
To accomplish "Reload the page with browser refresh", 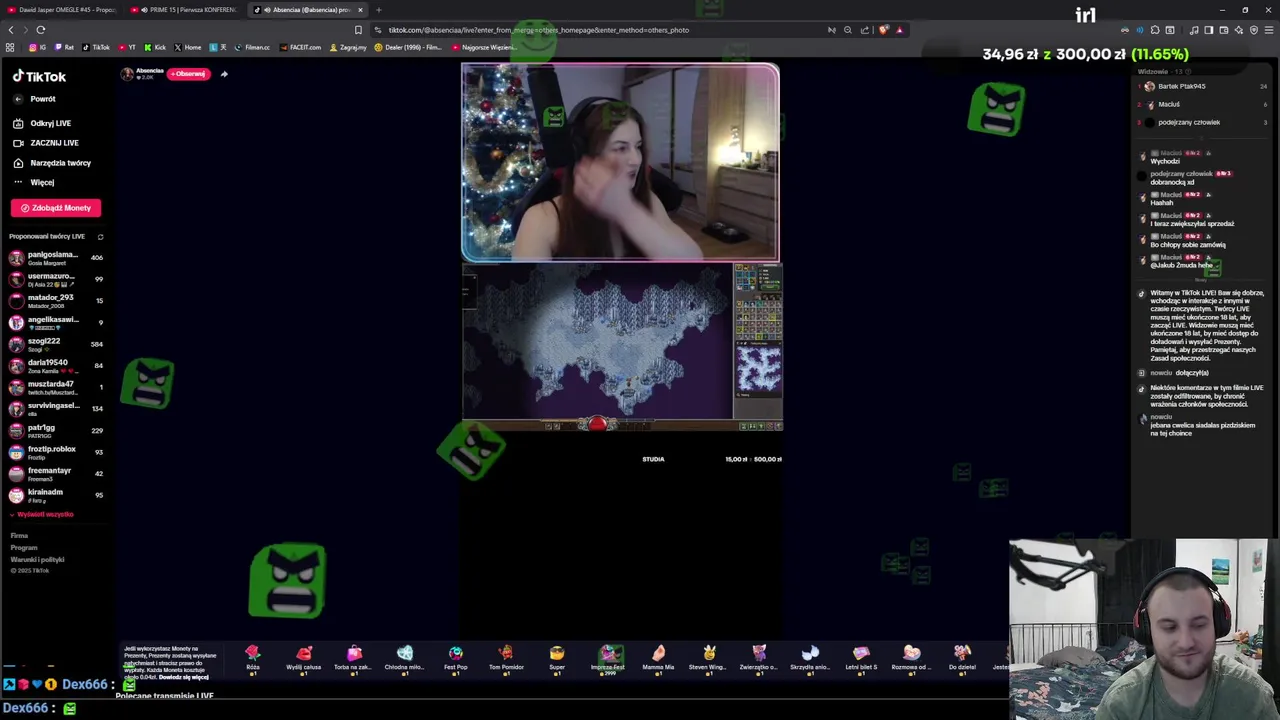I will tap(41, 30).
